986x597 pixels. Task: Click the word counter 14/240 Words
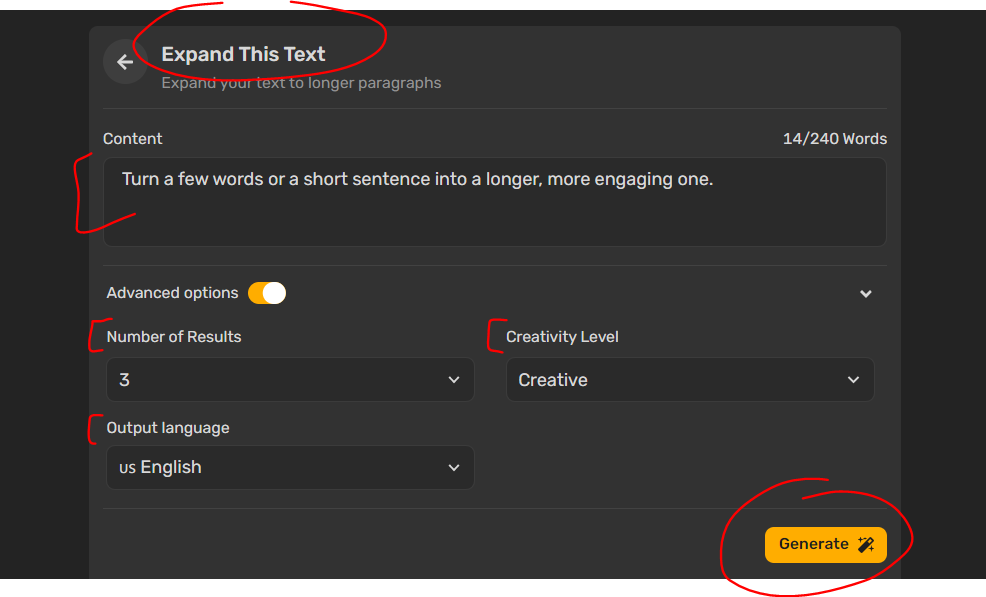click(x=834, y=139)
